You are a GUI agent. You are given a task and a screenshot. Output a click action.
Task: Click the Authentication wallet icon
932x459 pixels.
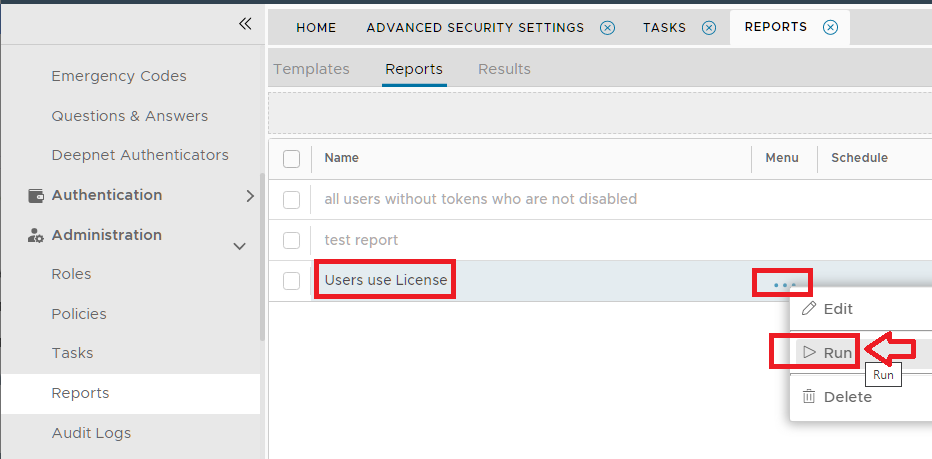coord(36,195)
